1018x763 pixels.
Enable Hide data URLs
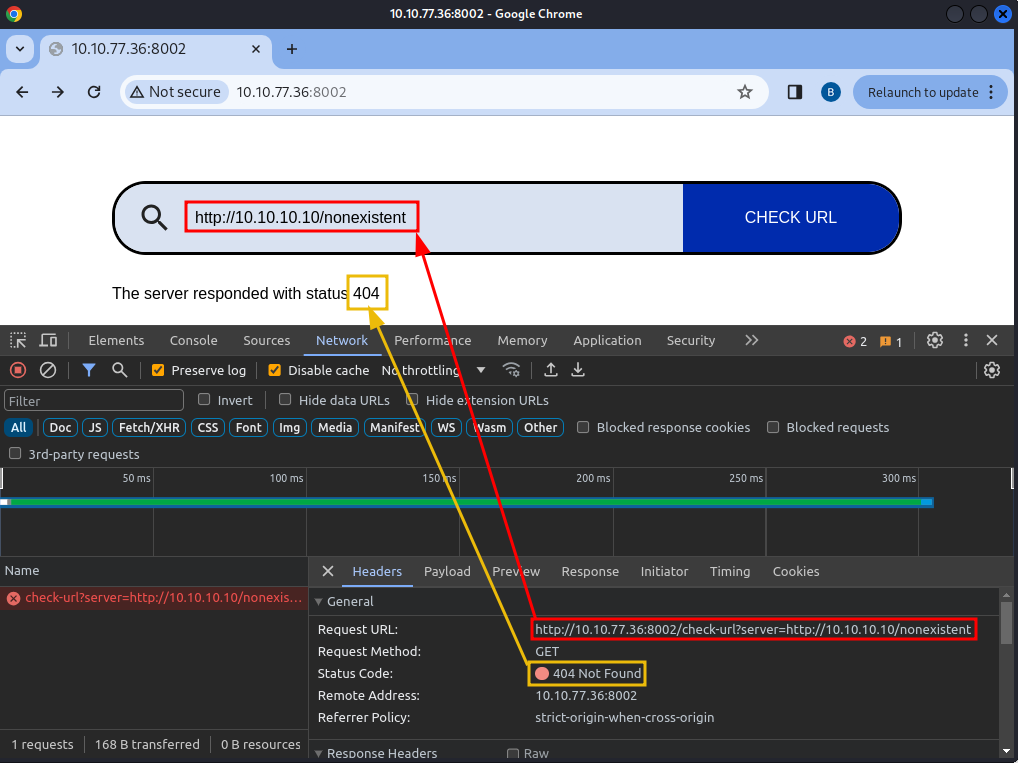[x=285, y=399]
